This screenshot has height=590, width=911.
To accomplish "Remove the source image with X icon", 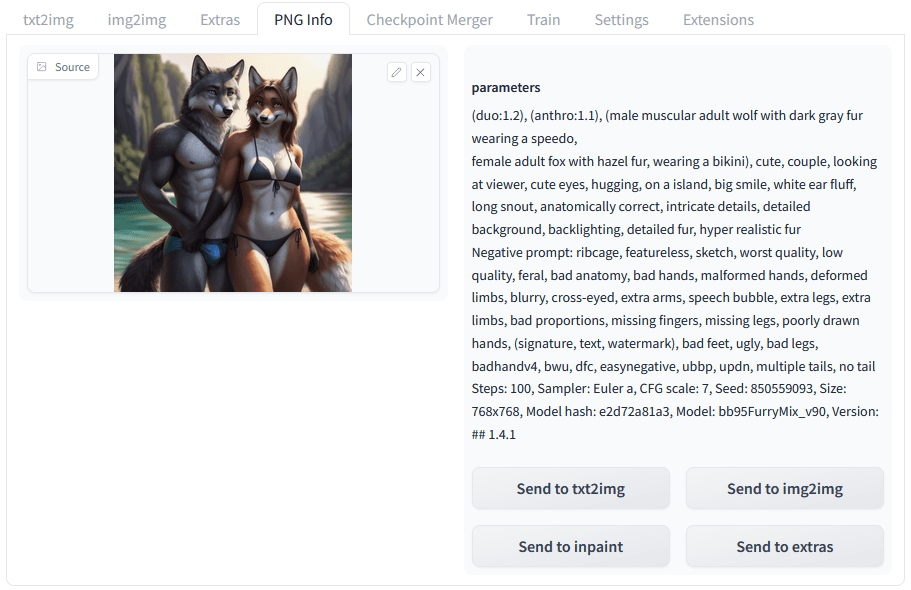I will coord(421,72).
